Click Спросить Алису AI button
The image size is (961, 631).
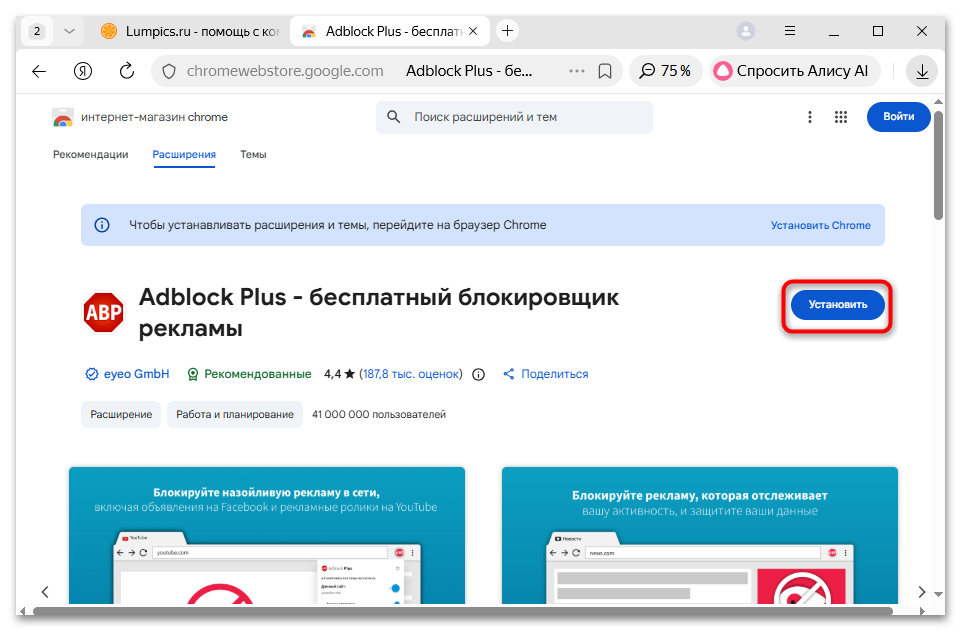[794, 72]
